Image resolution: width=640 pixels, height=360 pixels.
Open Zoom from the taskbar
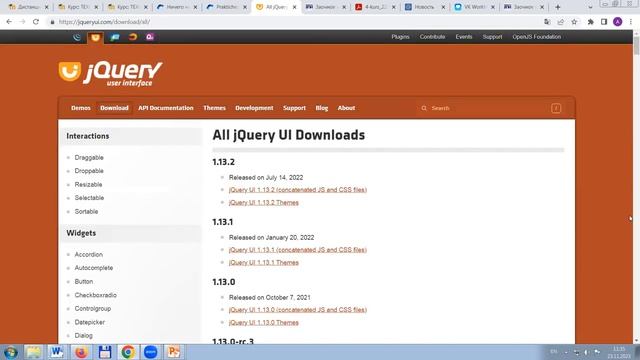point(151,352)
